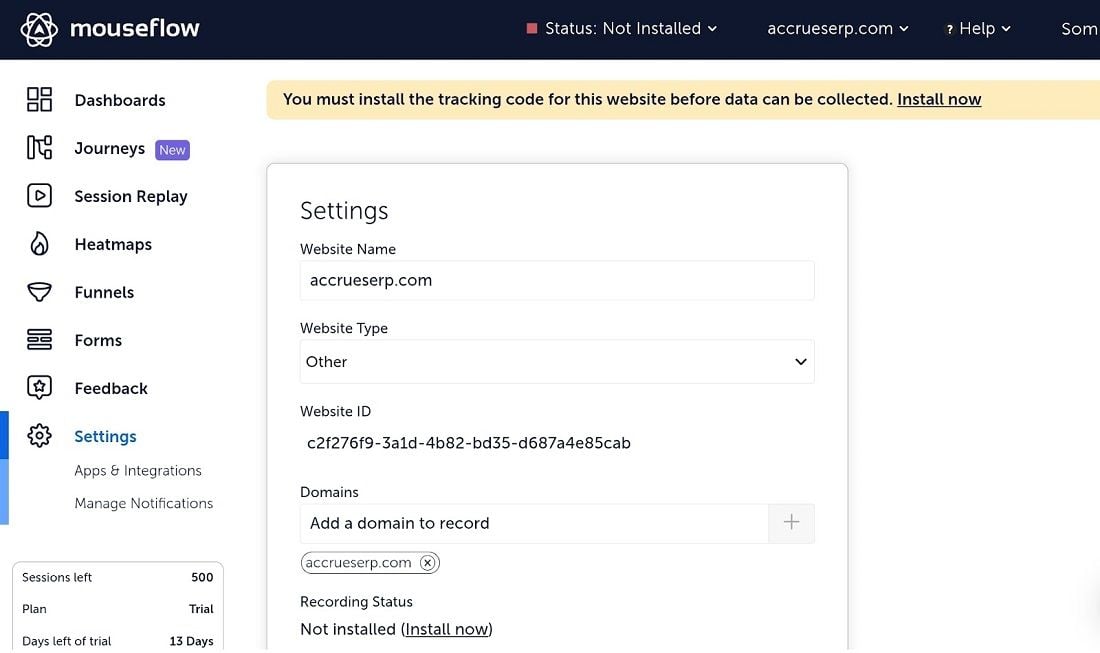Click Install now in the yellow banner
This screenshot has height=653, width=1100.
(x=939, y=99)
